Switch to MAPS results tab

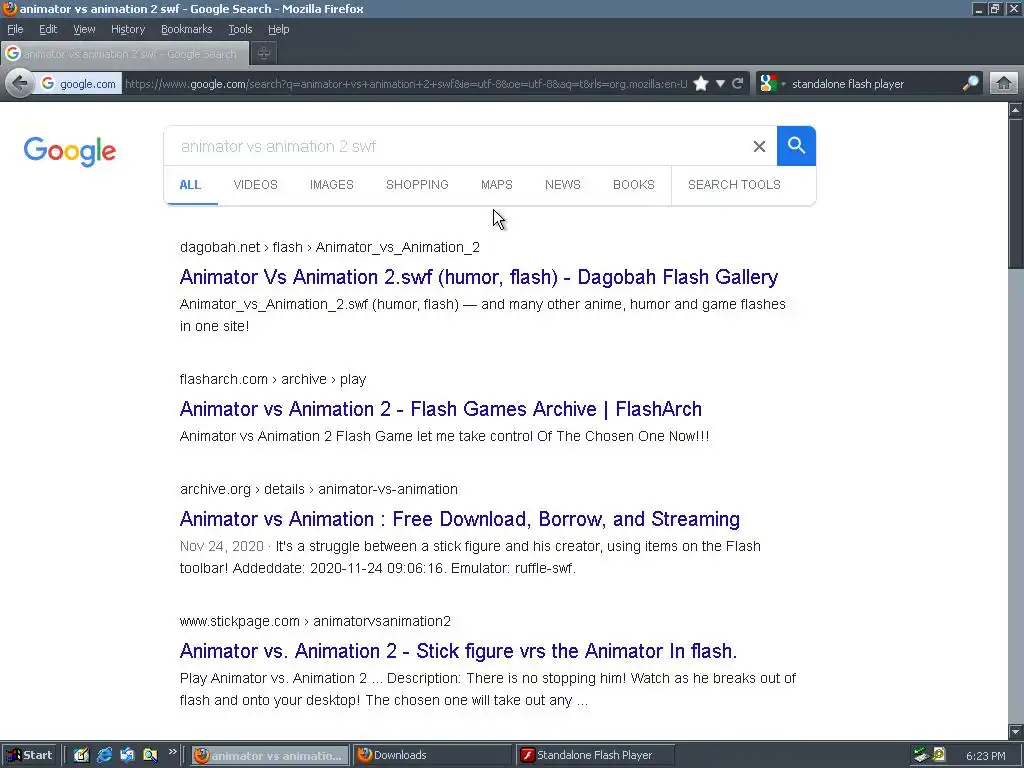click(x=496, y=185)
